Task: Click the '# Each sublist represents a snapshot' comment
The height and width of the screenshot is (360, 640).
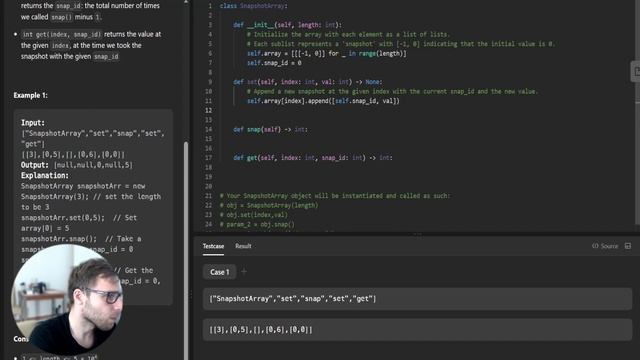Action: pos(401,44)
